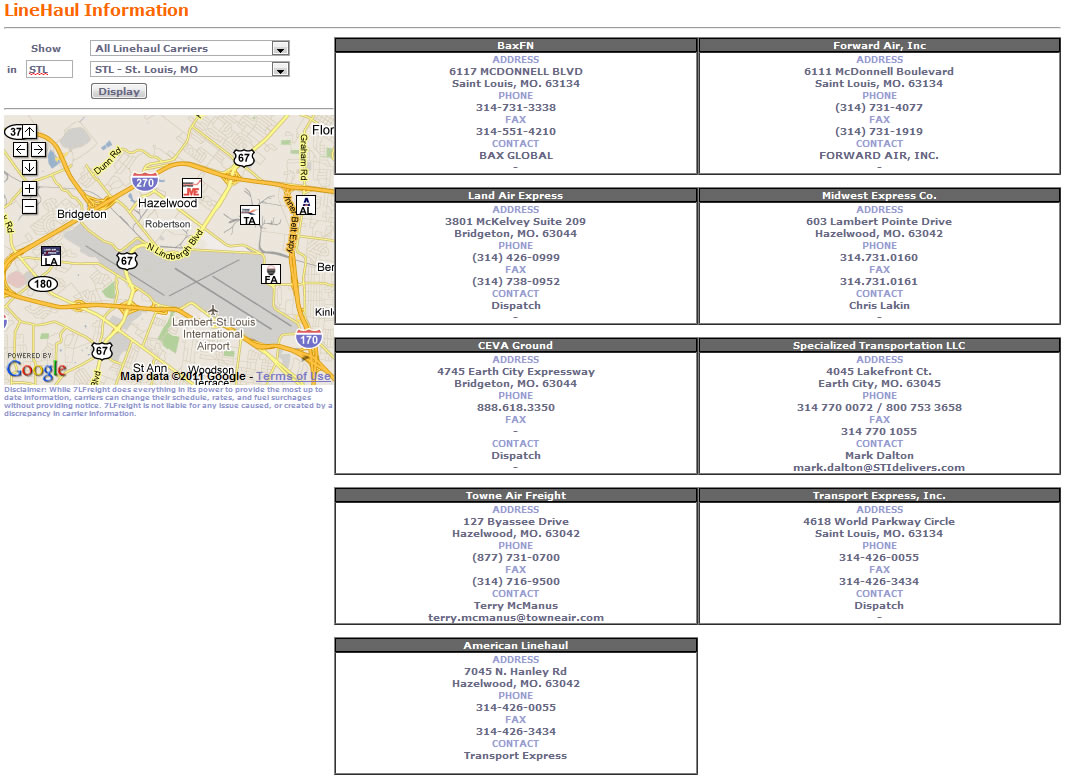Viewport: 1067px width, 784px height.
Task: Click address 4618 World Parkway Circle
Action: coord(879,521)
